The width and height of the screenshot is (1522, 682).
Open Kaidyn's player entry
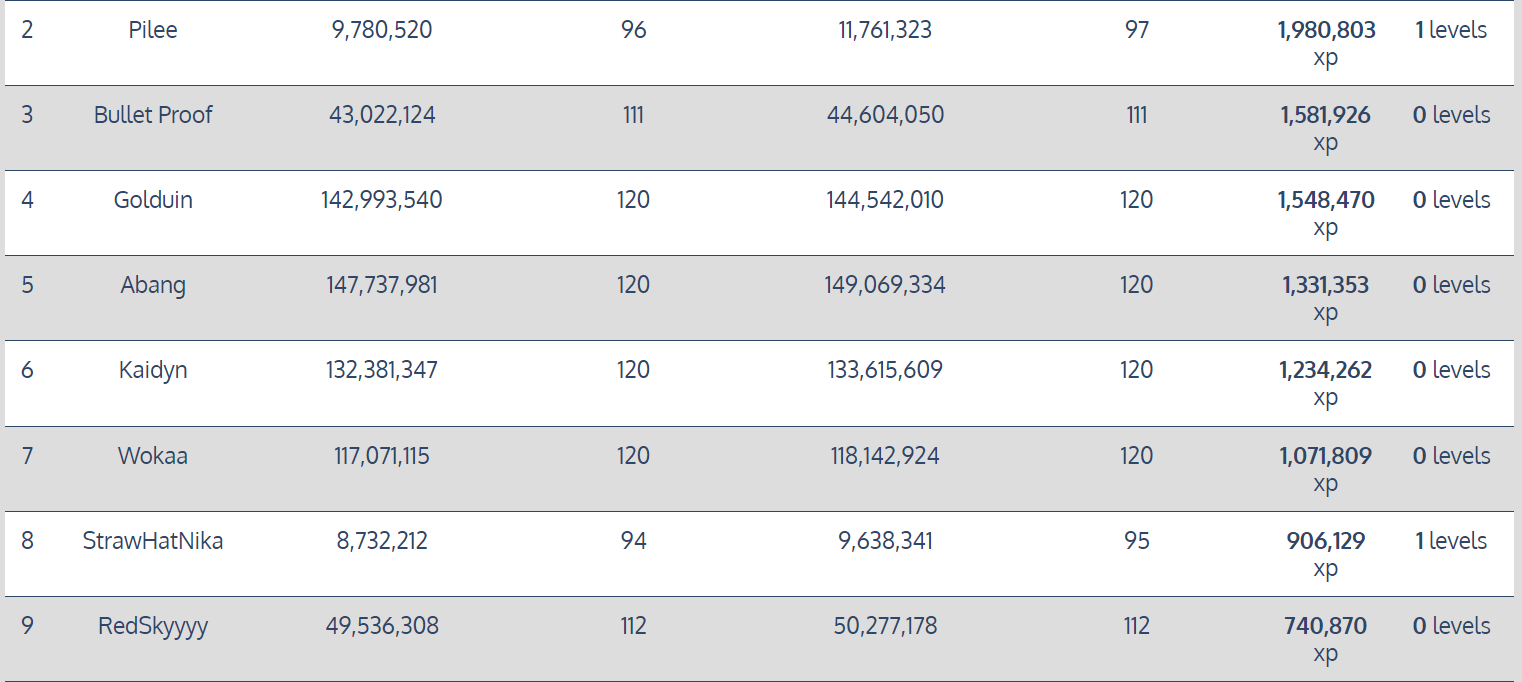pos(153,370)
